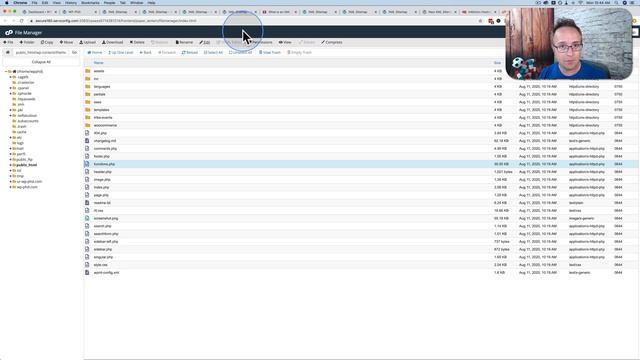Viewport: 640px width, 360px height.
Task: Open the Window menu in menu bar
Action: coord(137,3)
